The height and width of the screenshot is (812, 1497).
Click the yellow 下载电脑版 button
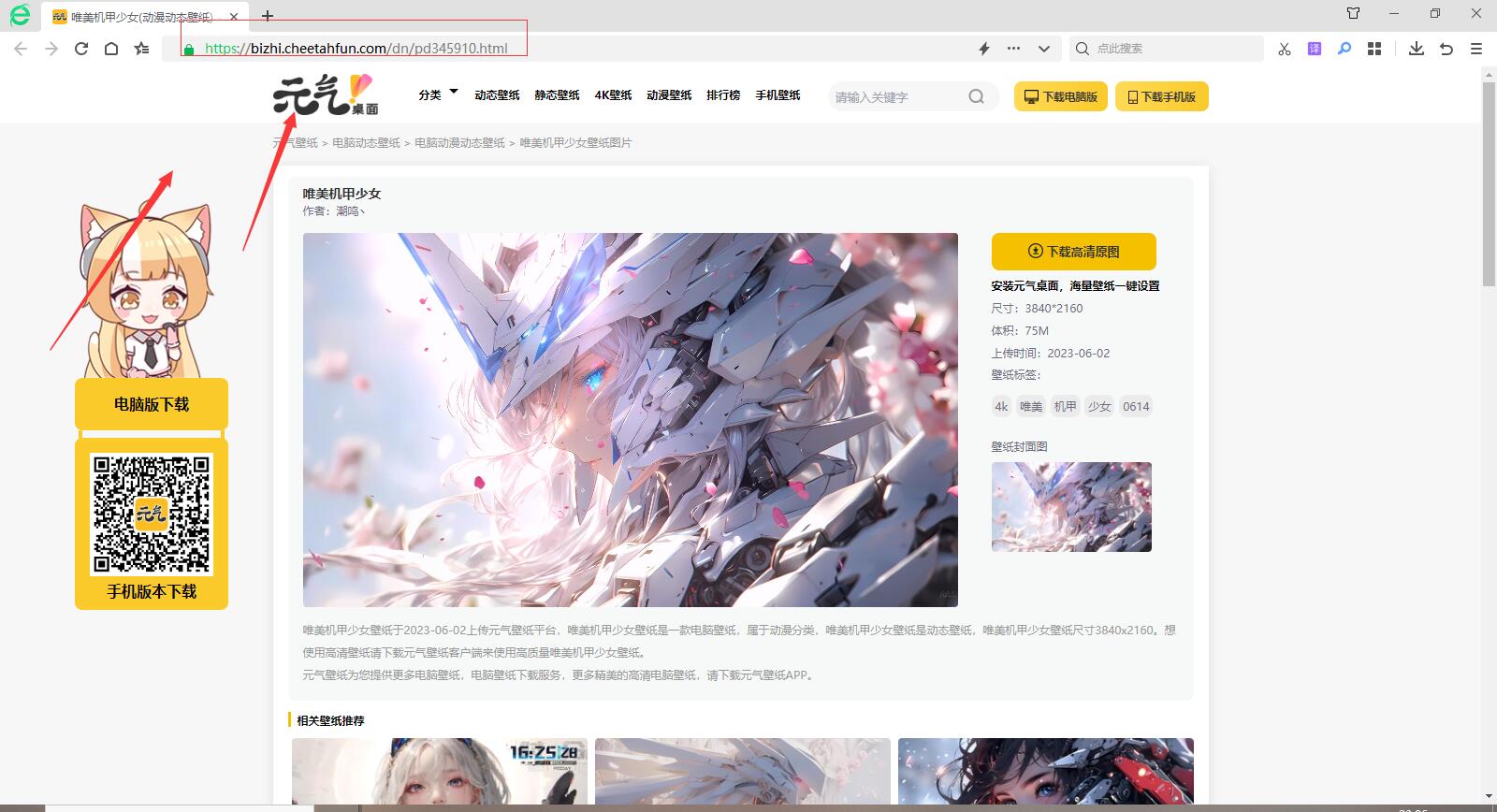[1061, 96]
